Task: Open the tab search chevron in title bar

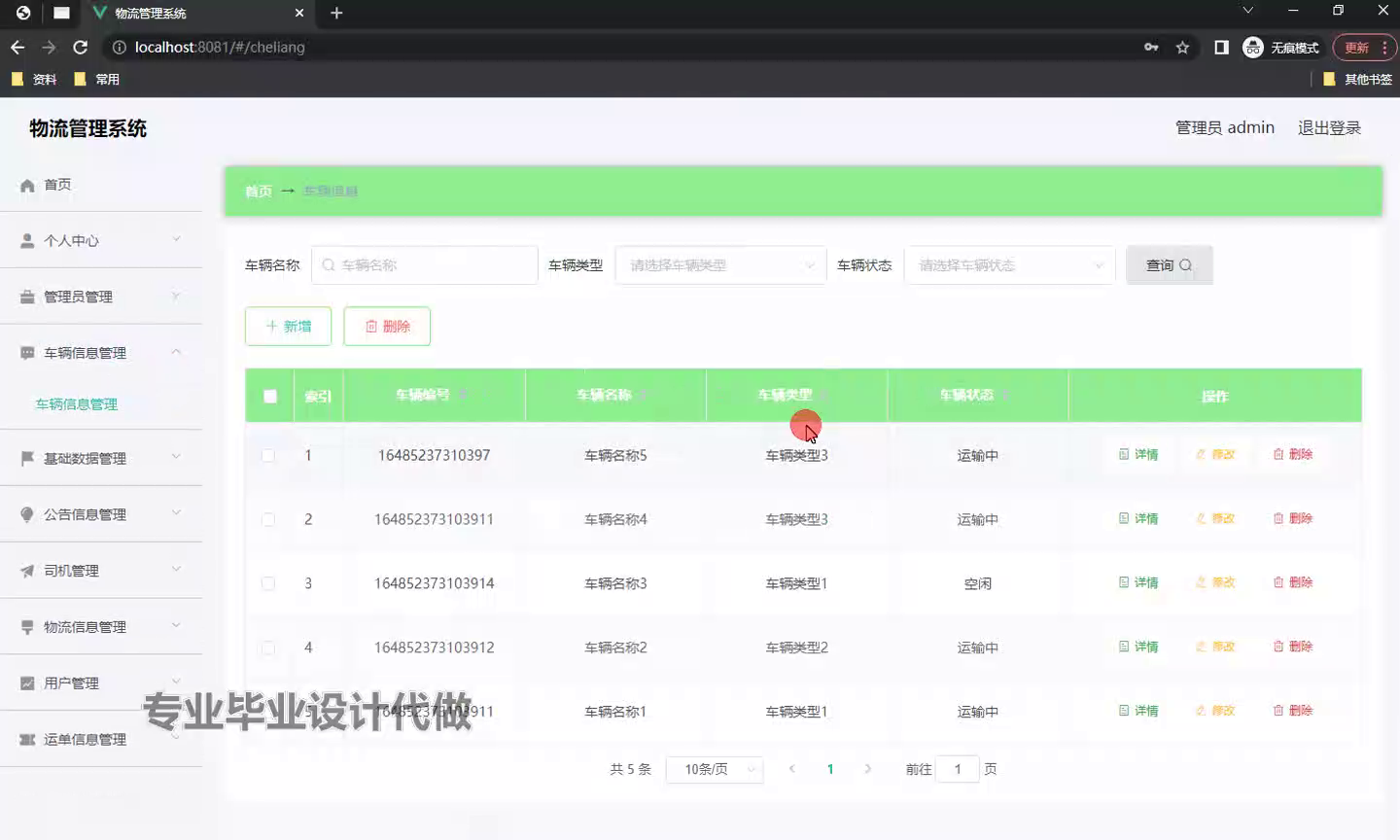Action: coord(1248,11)
